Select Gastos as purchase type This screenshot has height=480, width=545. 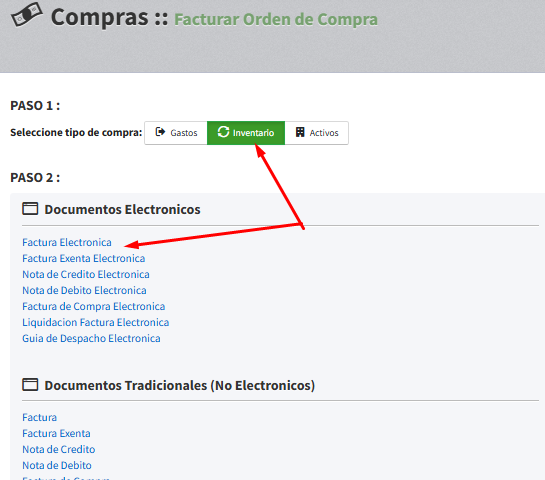[x=176, y=133]
